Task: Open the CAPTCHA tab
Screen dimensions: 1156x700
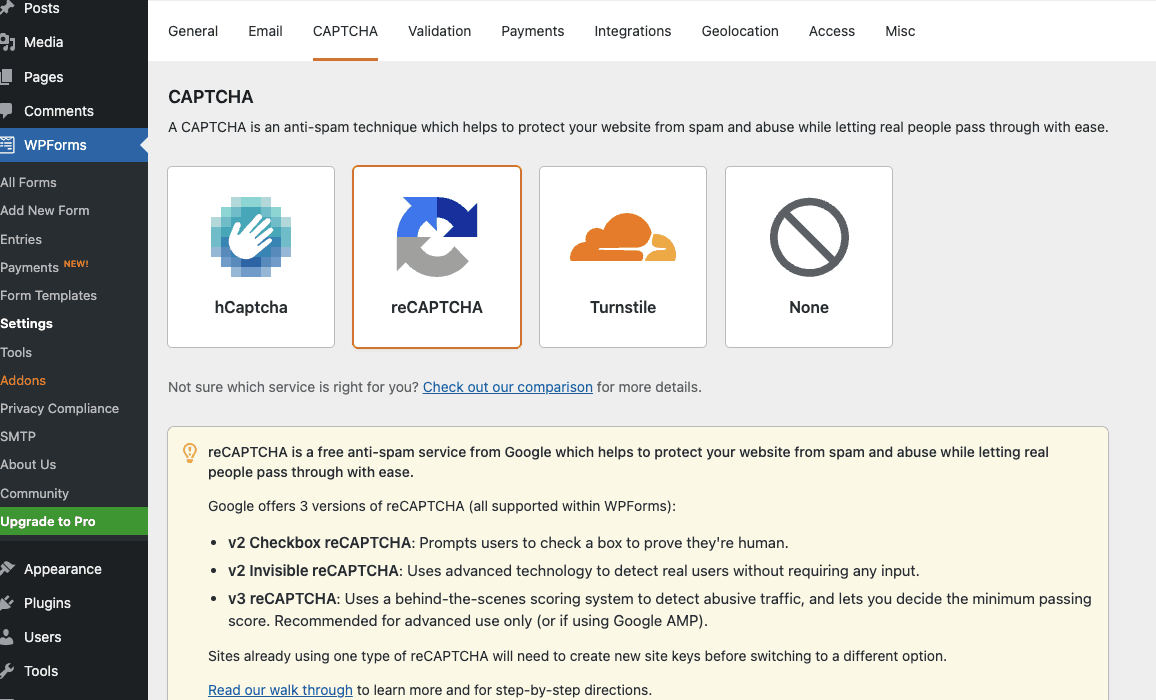Action: tap(345, 31)
